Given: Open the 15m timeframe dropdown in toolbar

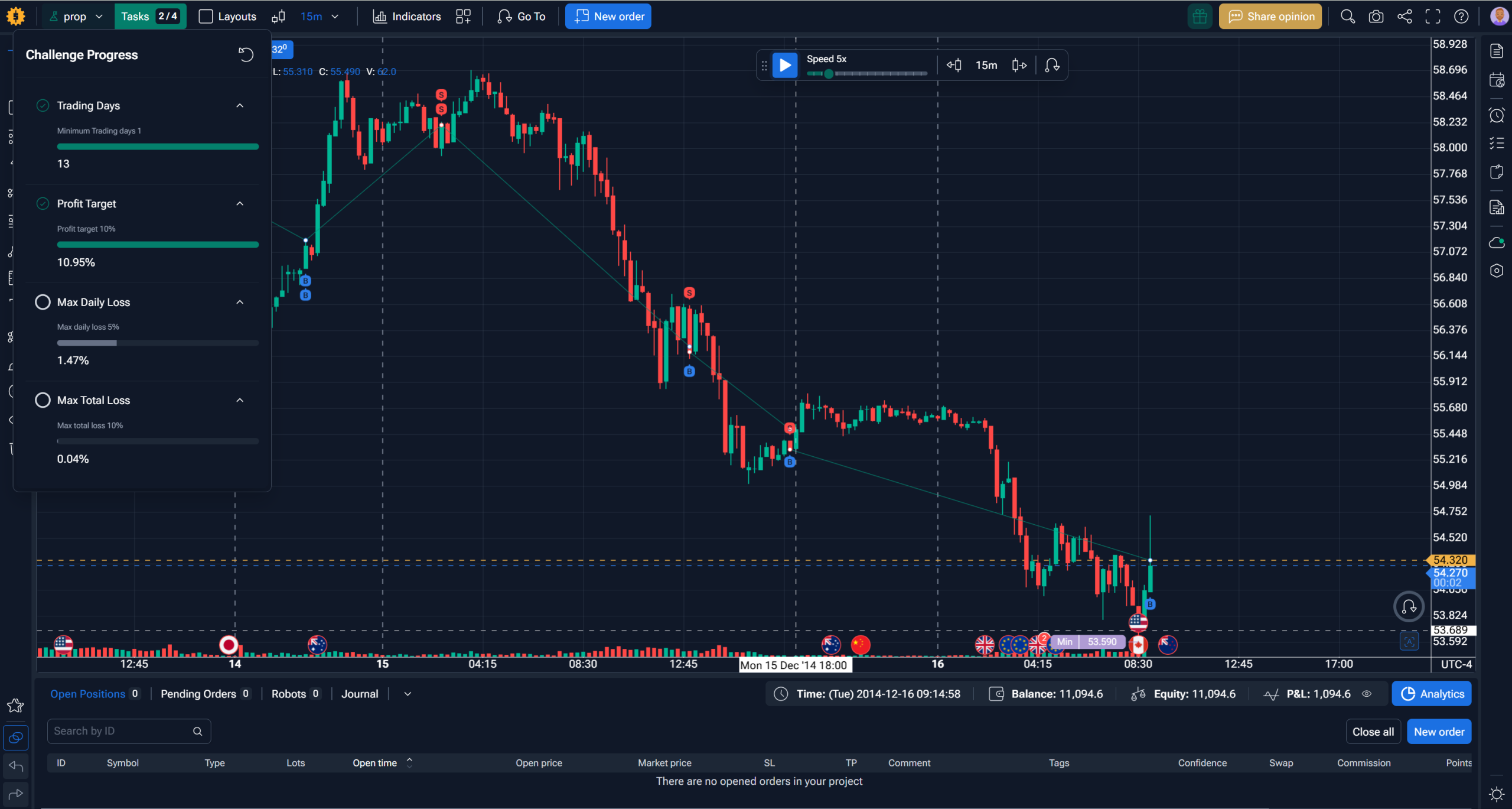Looking at the screenshot, I should (x=320, y=17).
